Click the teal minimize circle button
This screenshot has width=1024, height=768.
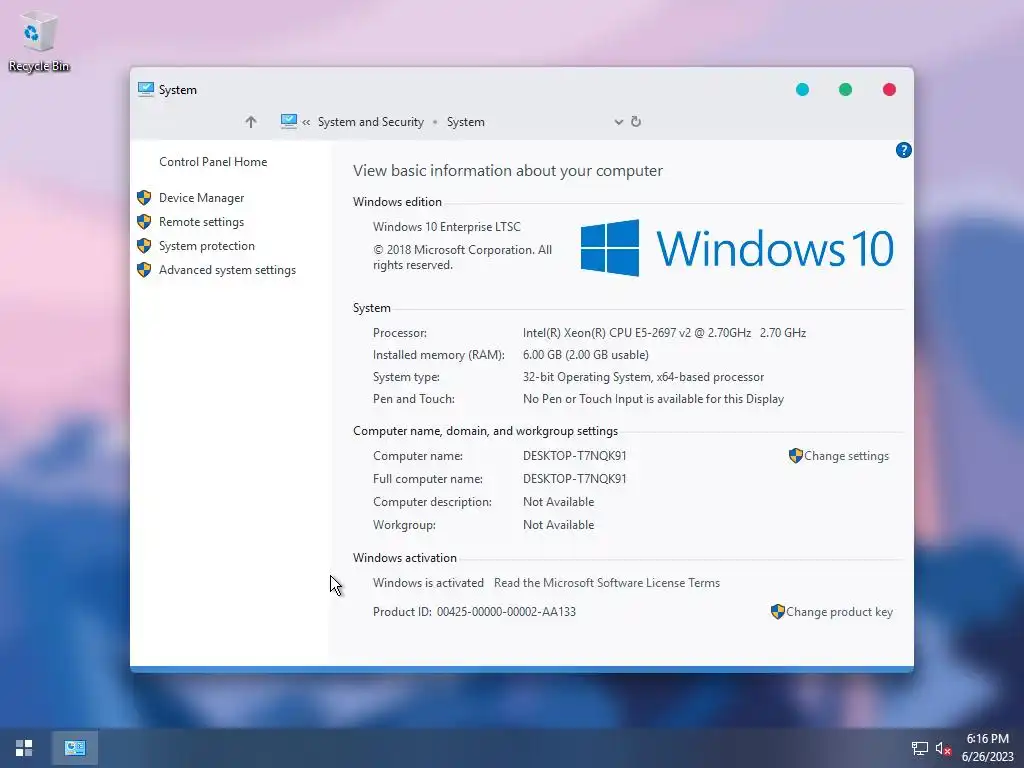[803, 89]
